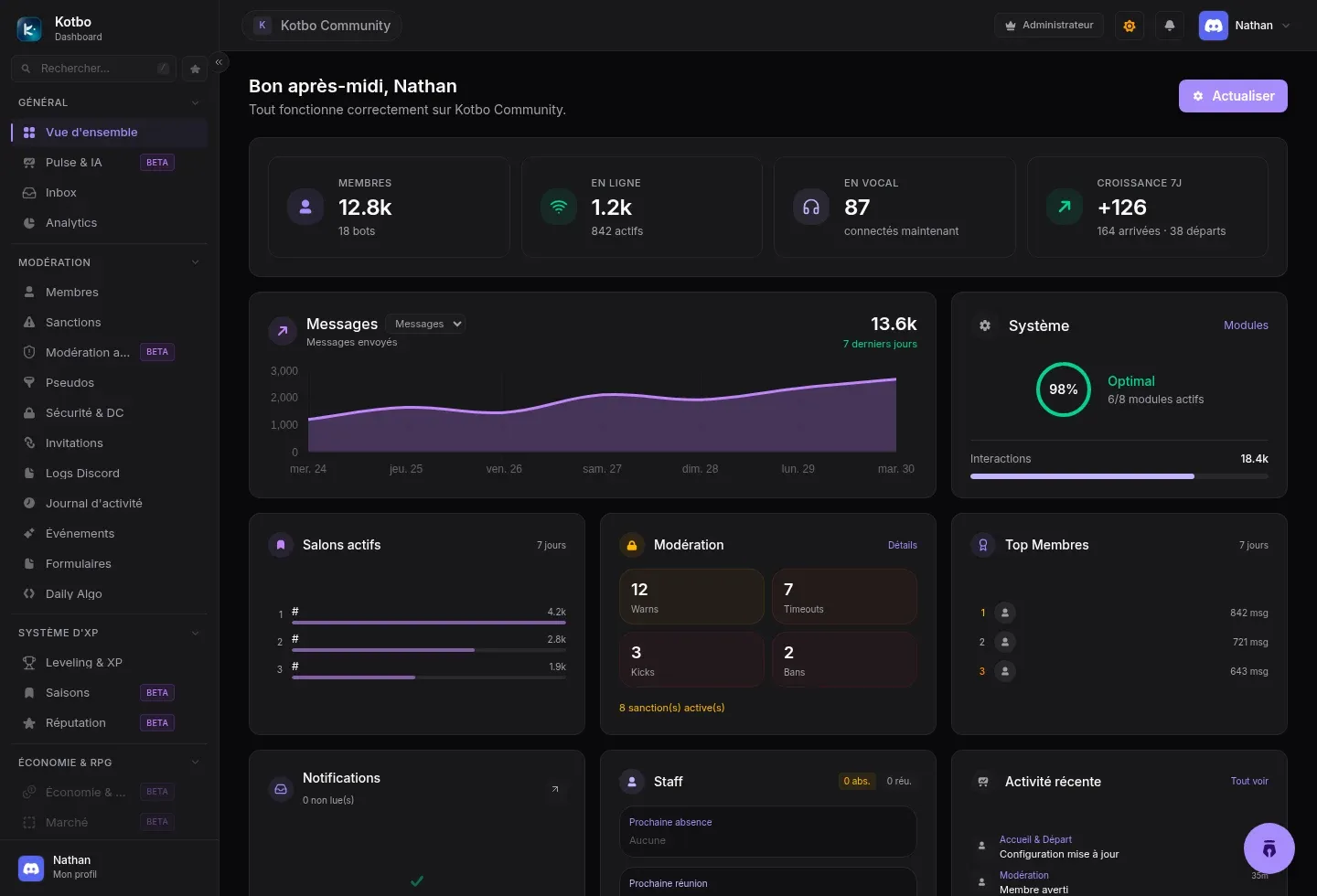This screenshot has width=1317, height=896.
Task: Click avatar of top member ranked 1
Action: click(x=1005, y=613)
